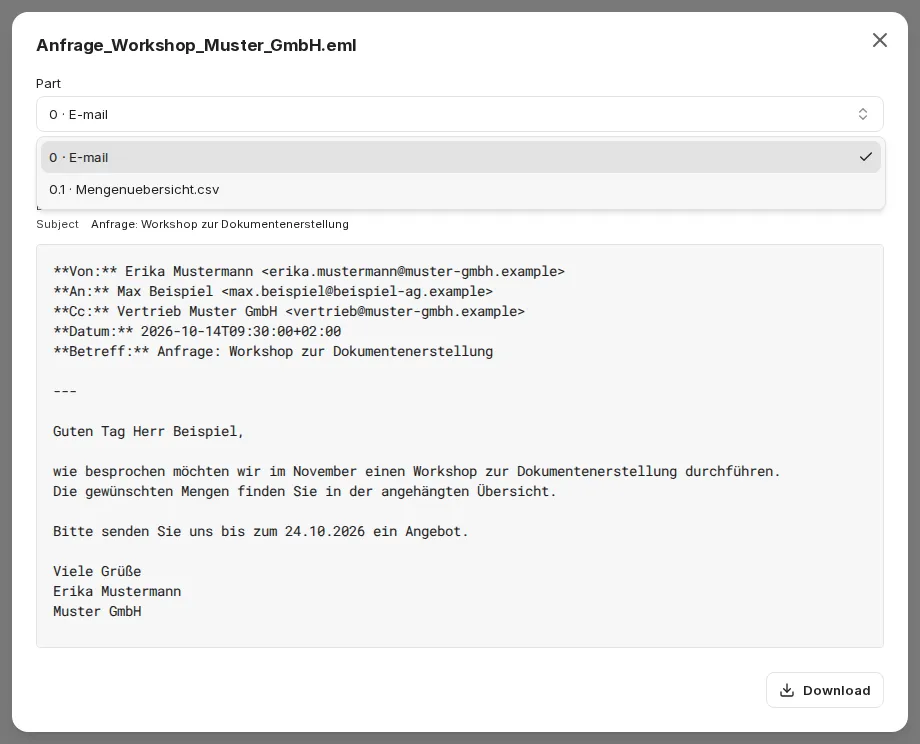
Task: Click the dropdown up-down chevron icon
Action: click(862, 114)
